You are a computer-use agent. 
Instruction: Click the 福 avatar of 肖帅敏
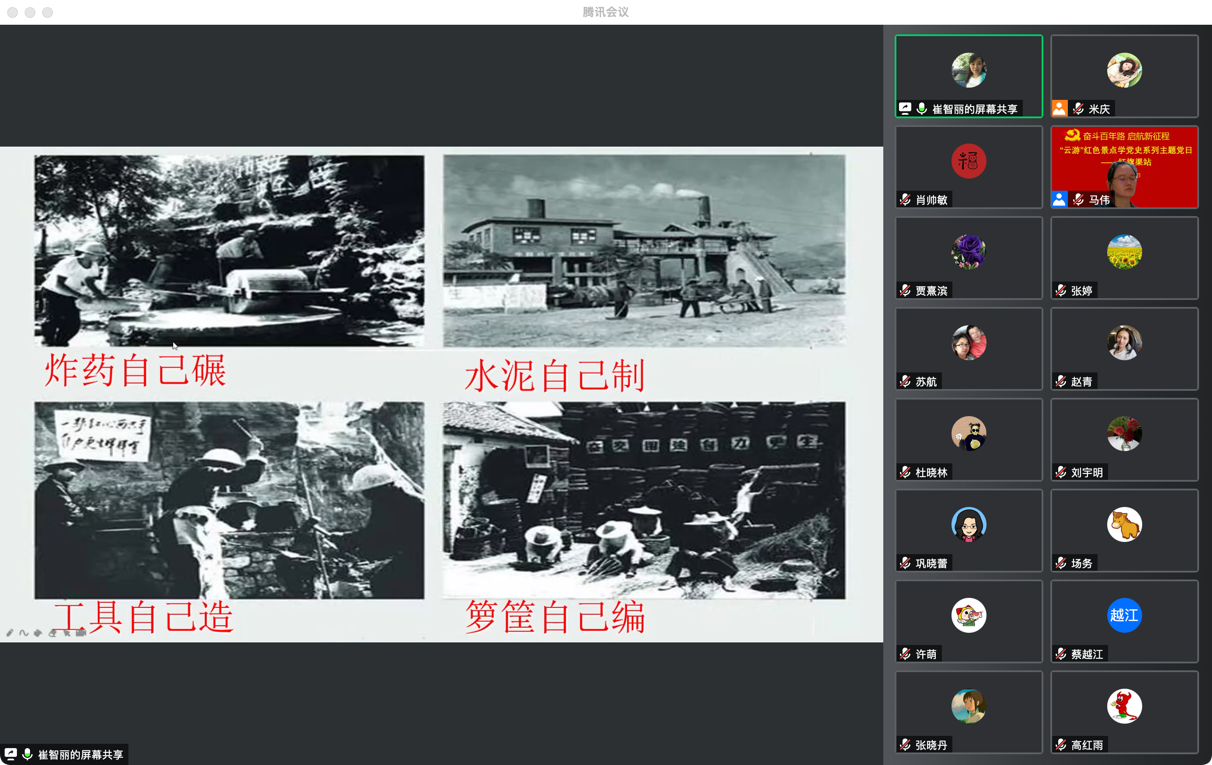tap(968, 161)
